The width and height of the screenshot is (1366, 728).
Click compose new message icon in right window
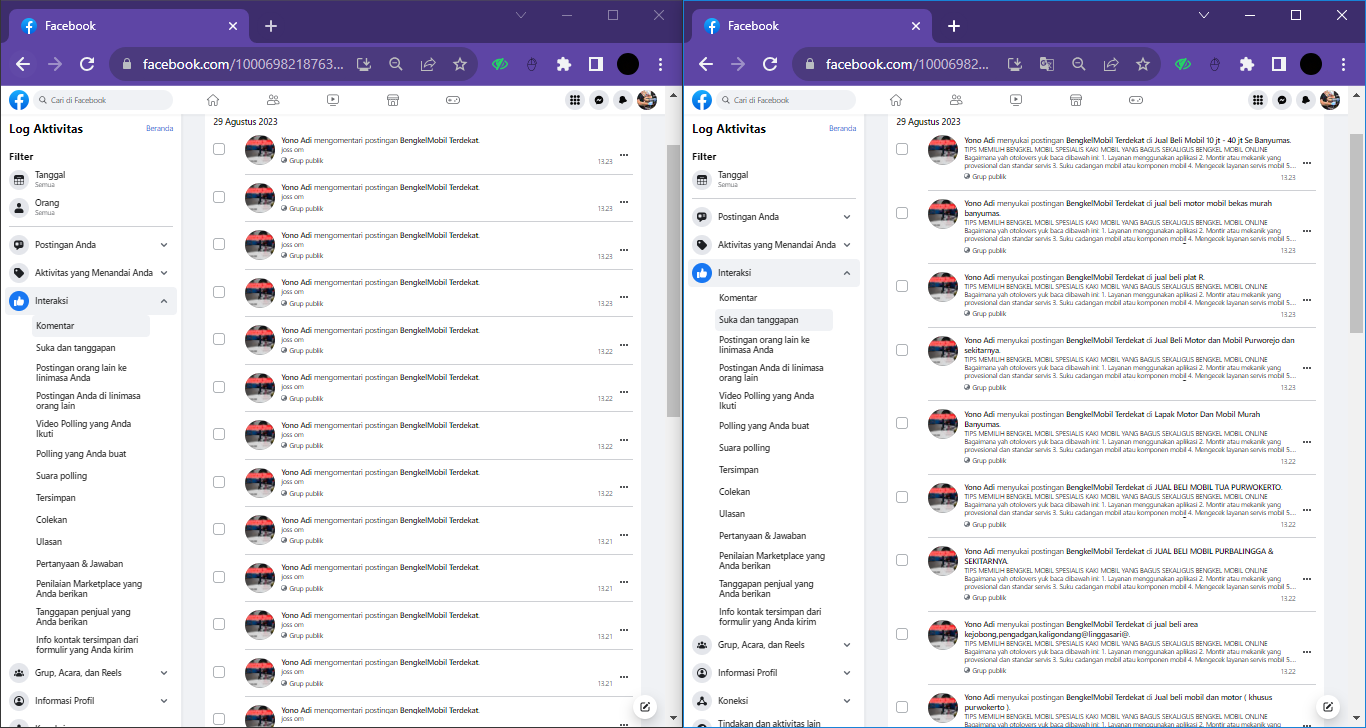tap(1328, 706)
